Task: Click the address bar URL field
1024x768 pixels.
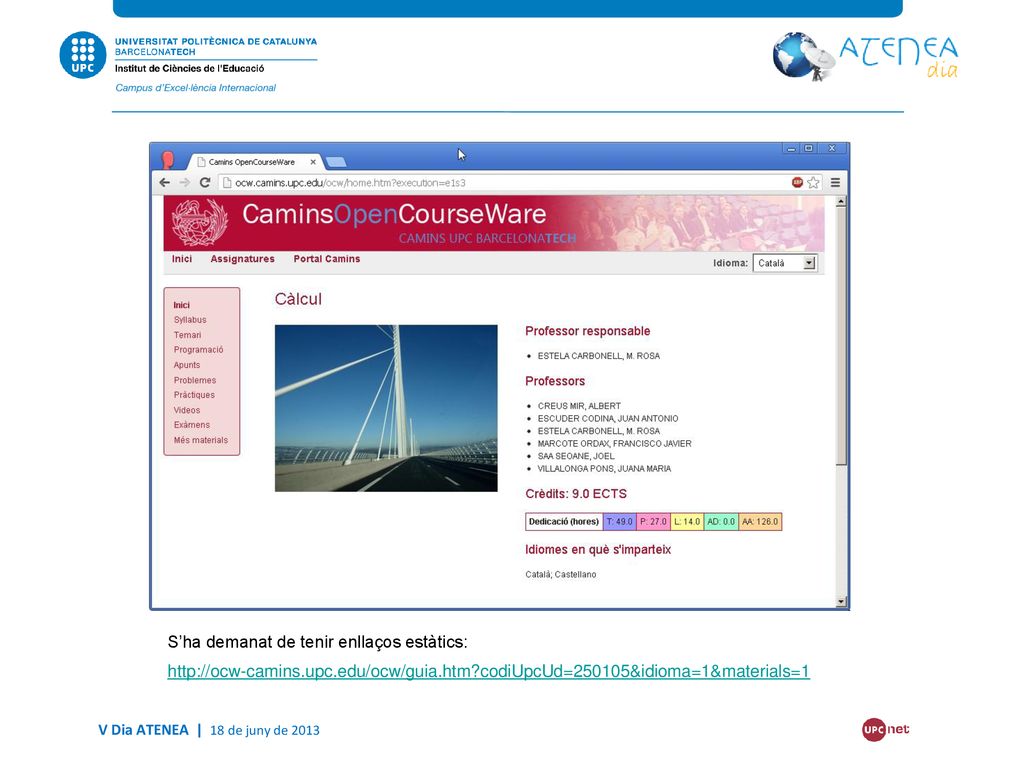Action: [503, 183]
